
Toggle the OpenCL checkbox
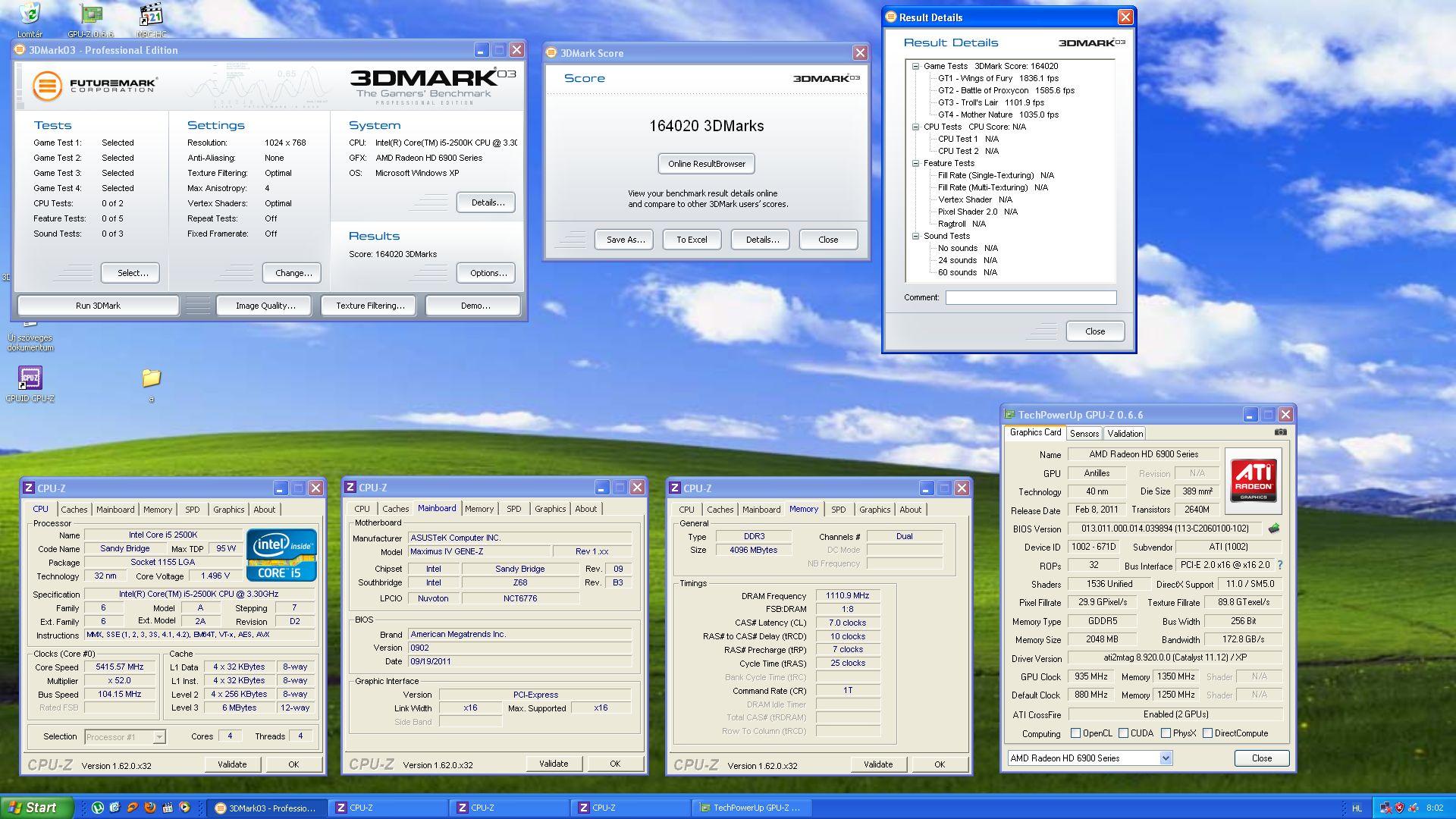1075,733
